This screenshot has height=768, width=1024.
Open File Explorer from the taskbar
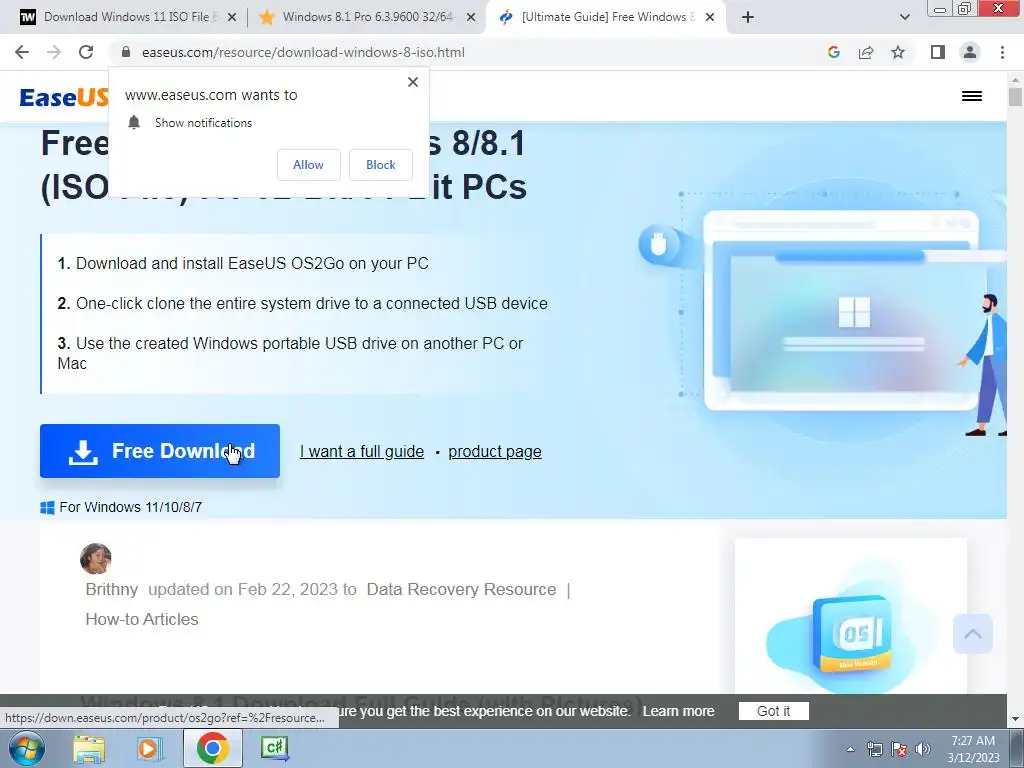pyautogui.click(x=89, y=748)
